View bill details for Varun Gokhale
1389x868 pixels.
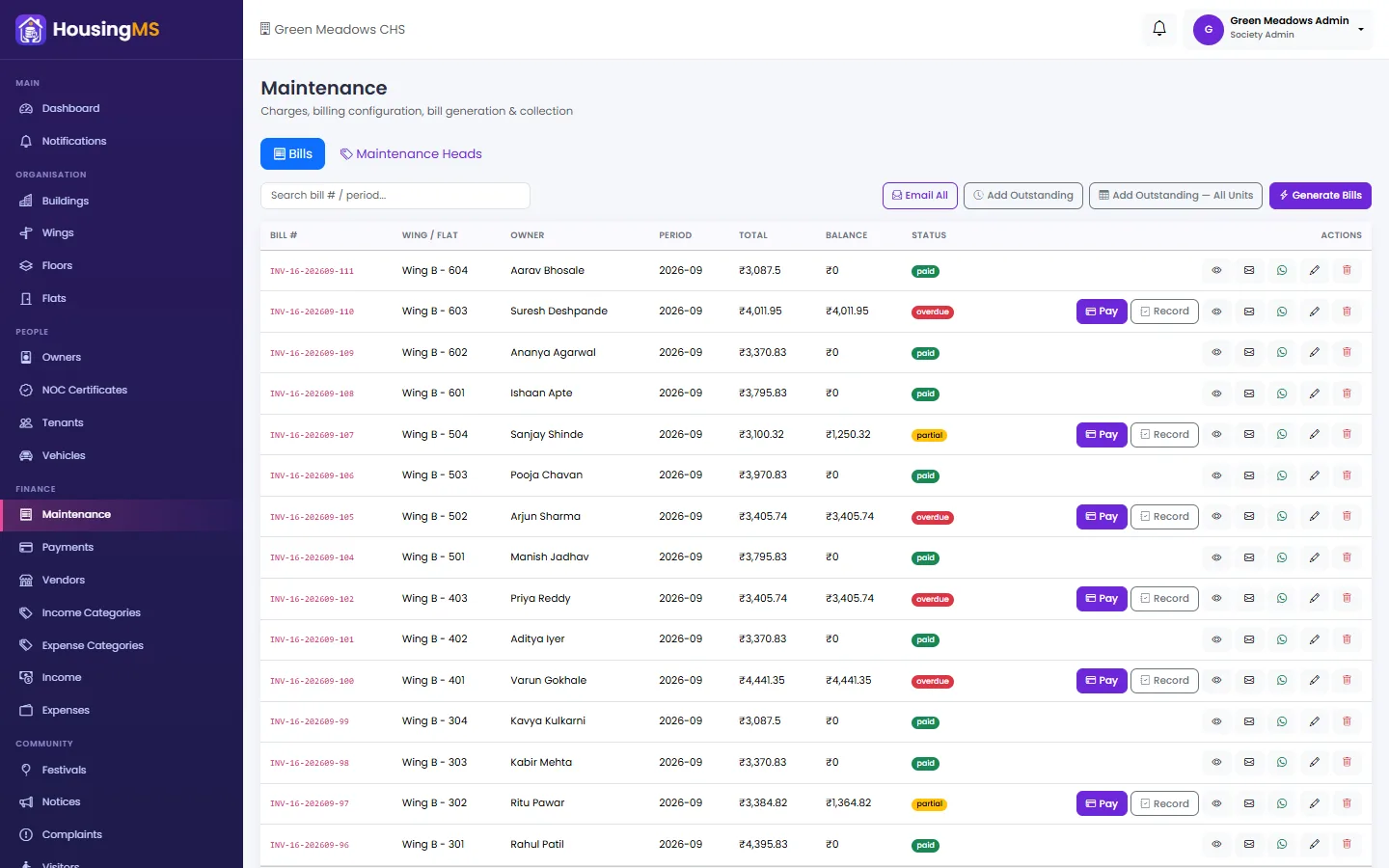[1216, 681]
